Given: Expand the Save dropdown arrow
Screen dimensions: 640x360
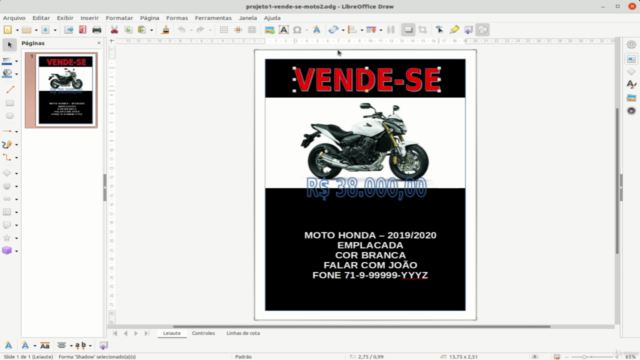Looking at the screenshot, I should pyautogui.click(x=55, y=30).
